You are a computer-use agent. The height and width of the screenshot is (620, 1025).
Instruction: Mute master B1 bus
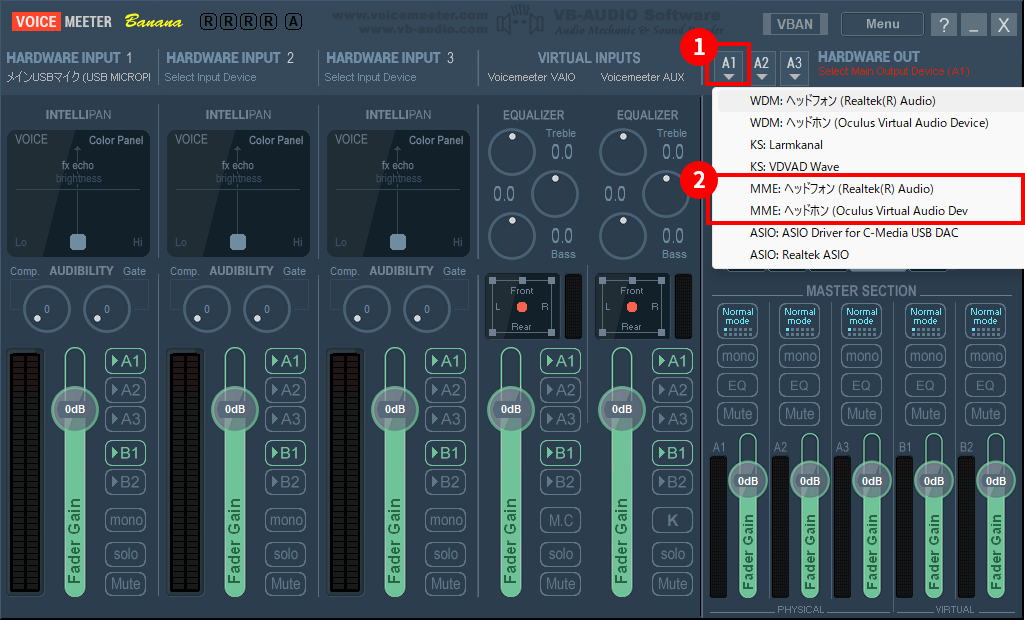(x=926, y=414)
